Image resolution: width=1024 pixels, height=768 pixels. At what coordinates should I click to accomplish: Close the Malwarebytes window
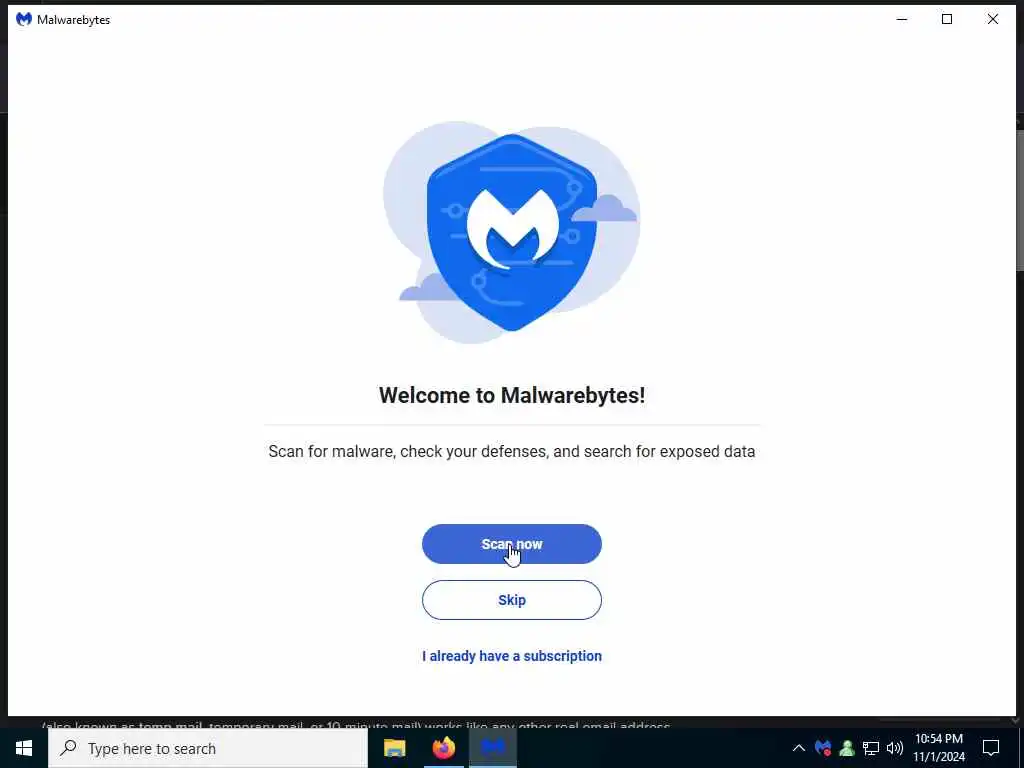993,20
